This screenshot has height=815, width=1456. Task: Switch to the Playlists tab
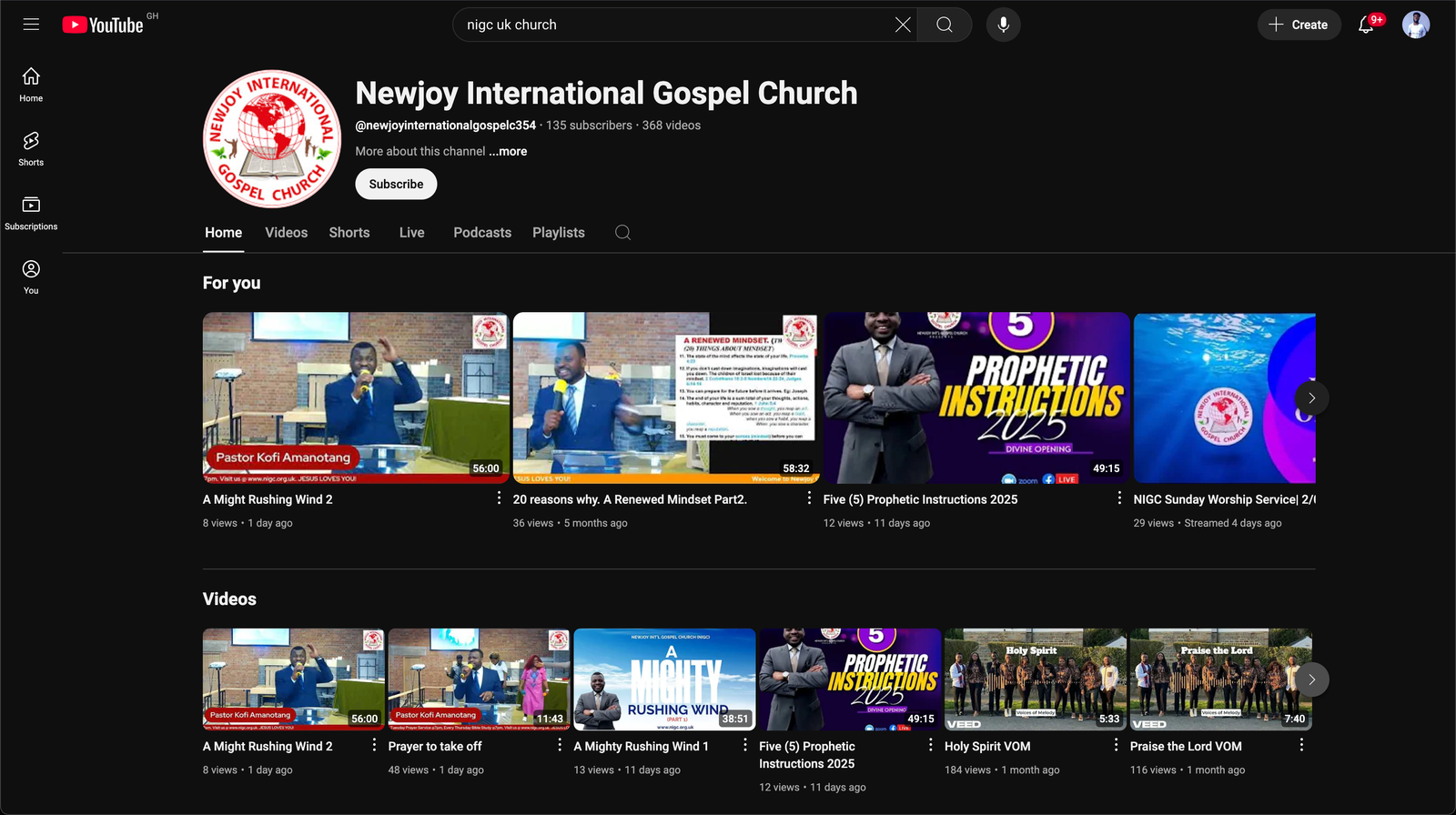pyautogui.click(x=559, y=233)
